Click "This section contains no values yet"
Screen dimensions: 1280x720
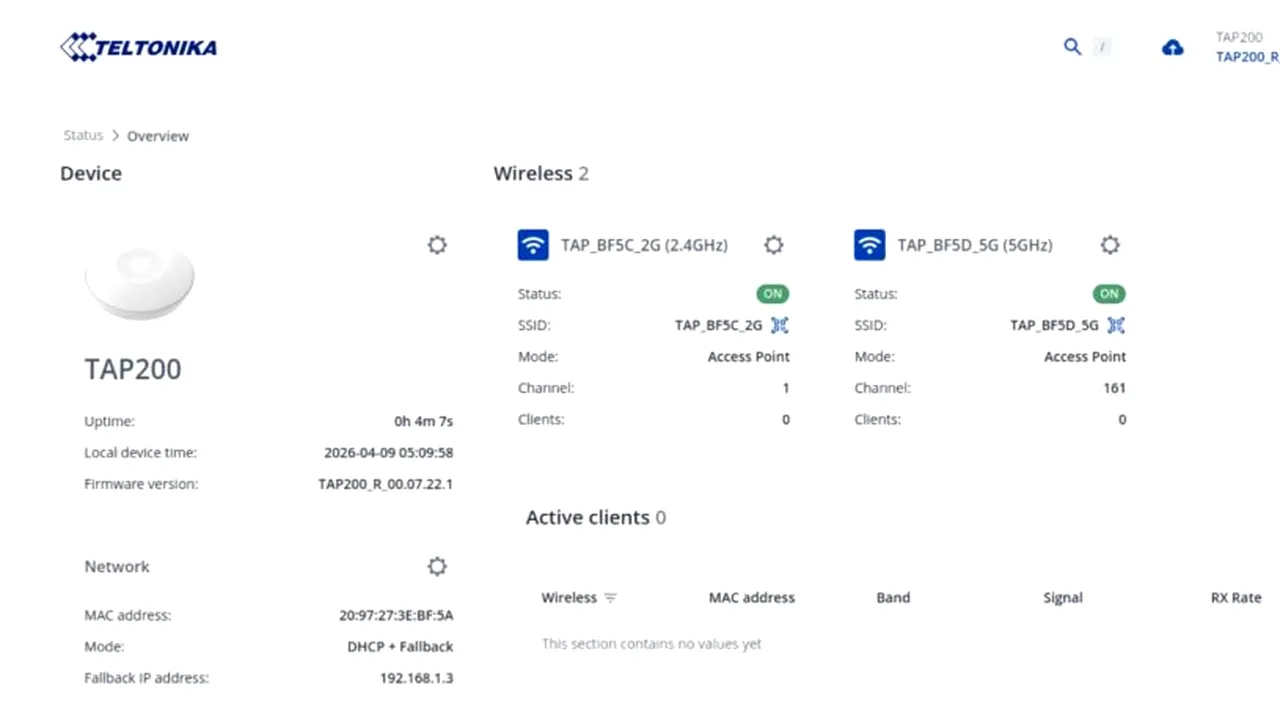[x=651, y=644]
